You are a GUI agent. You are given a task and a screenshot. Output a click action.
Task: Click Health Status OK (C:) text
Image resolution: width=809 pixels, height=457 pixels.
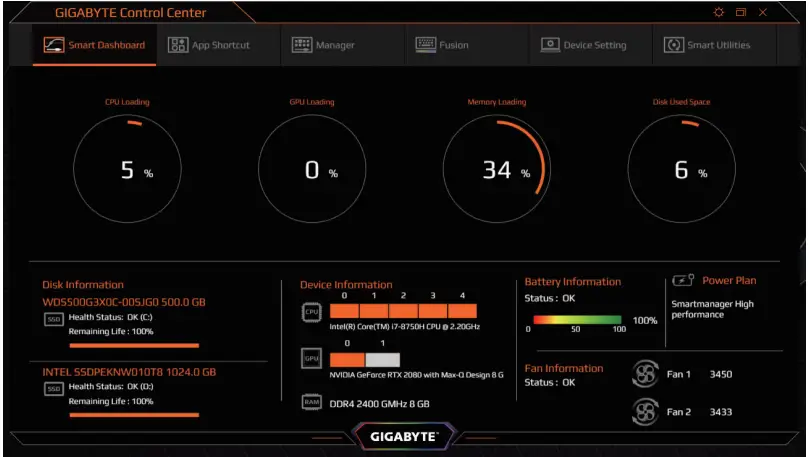(x=110, y=317)
